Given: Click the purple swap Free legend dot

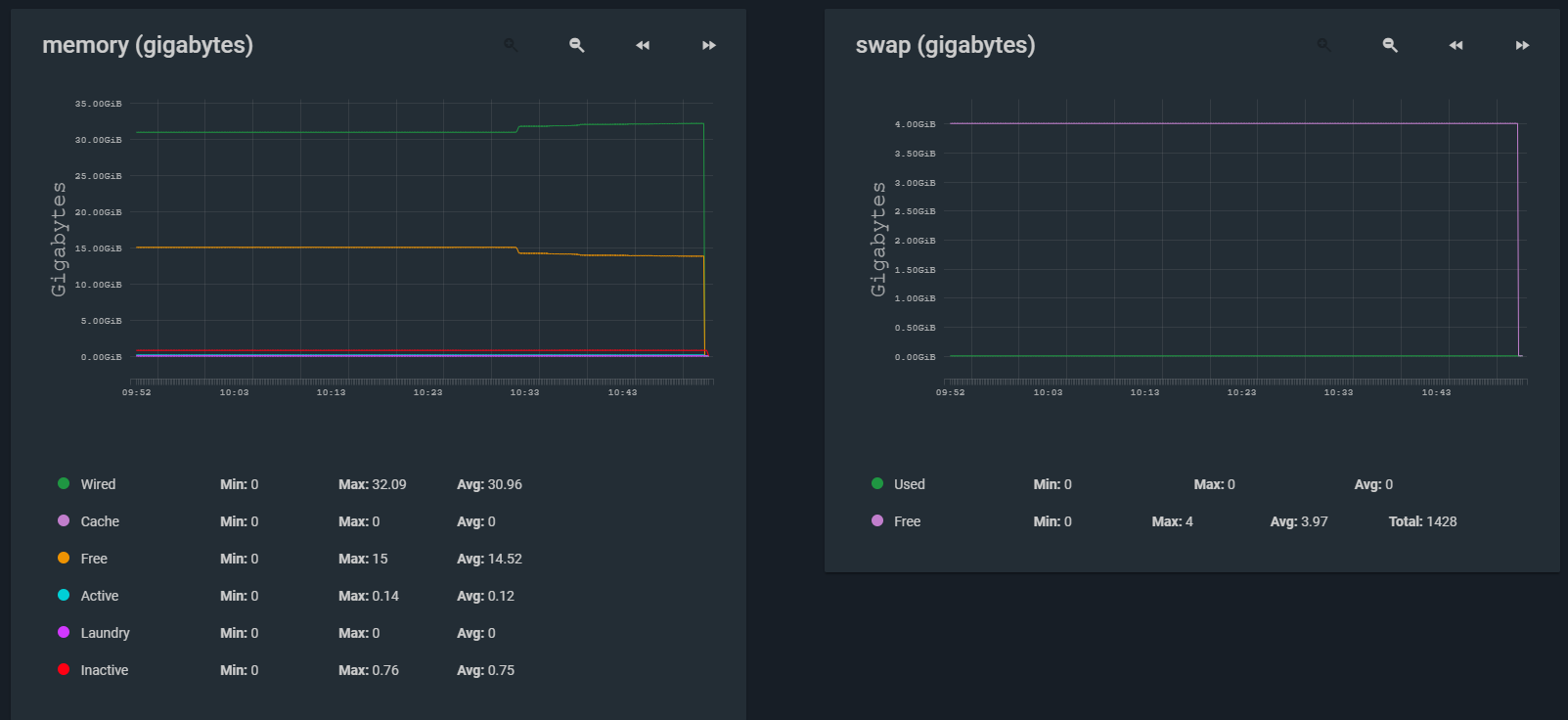Looking at the screenshot, I should [x=877, y=520].
